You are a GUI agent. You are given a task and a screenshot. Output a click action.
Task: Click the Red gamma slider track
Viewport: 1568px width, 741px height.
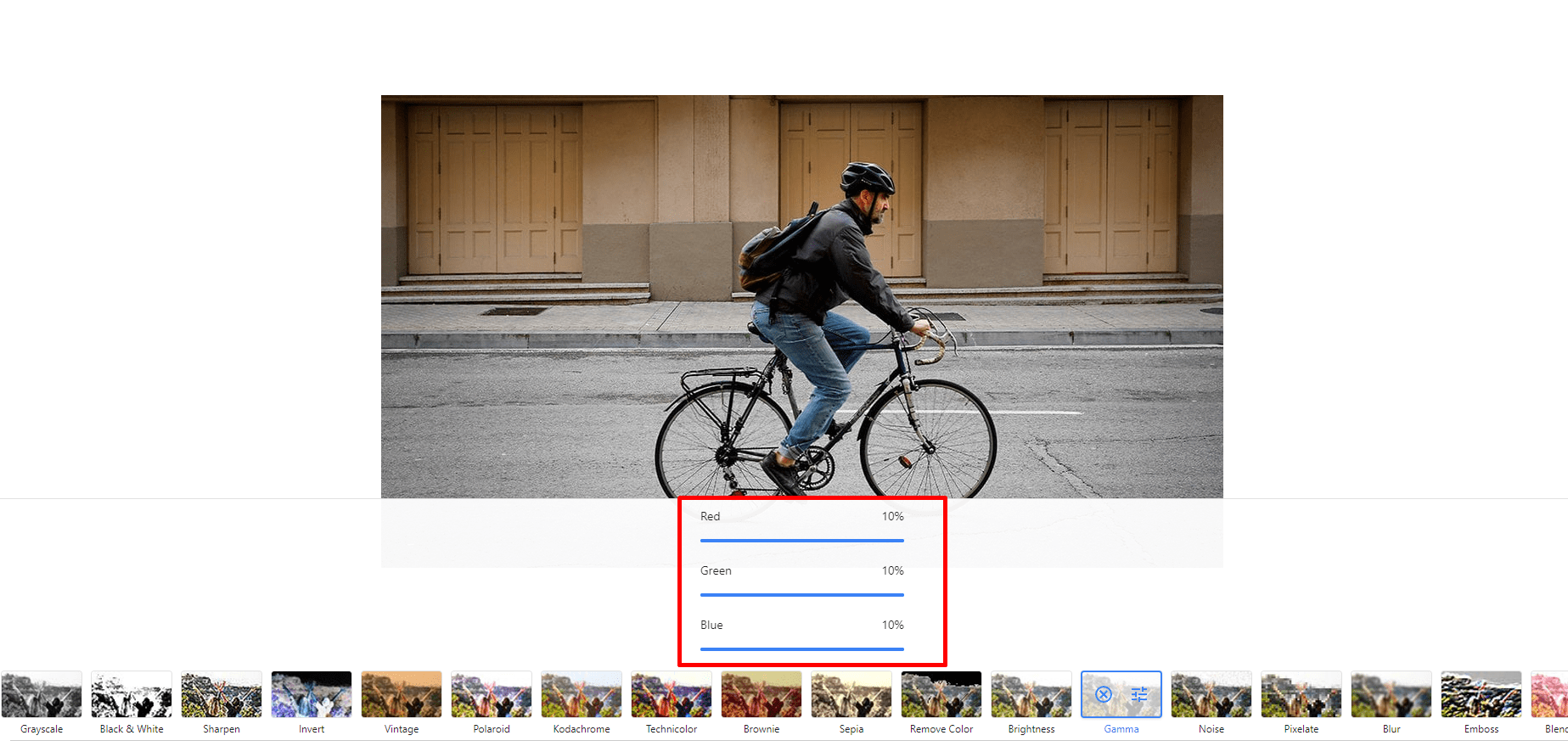click(x=801, y=540)
